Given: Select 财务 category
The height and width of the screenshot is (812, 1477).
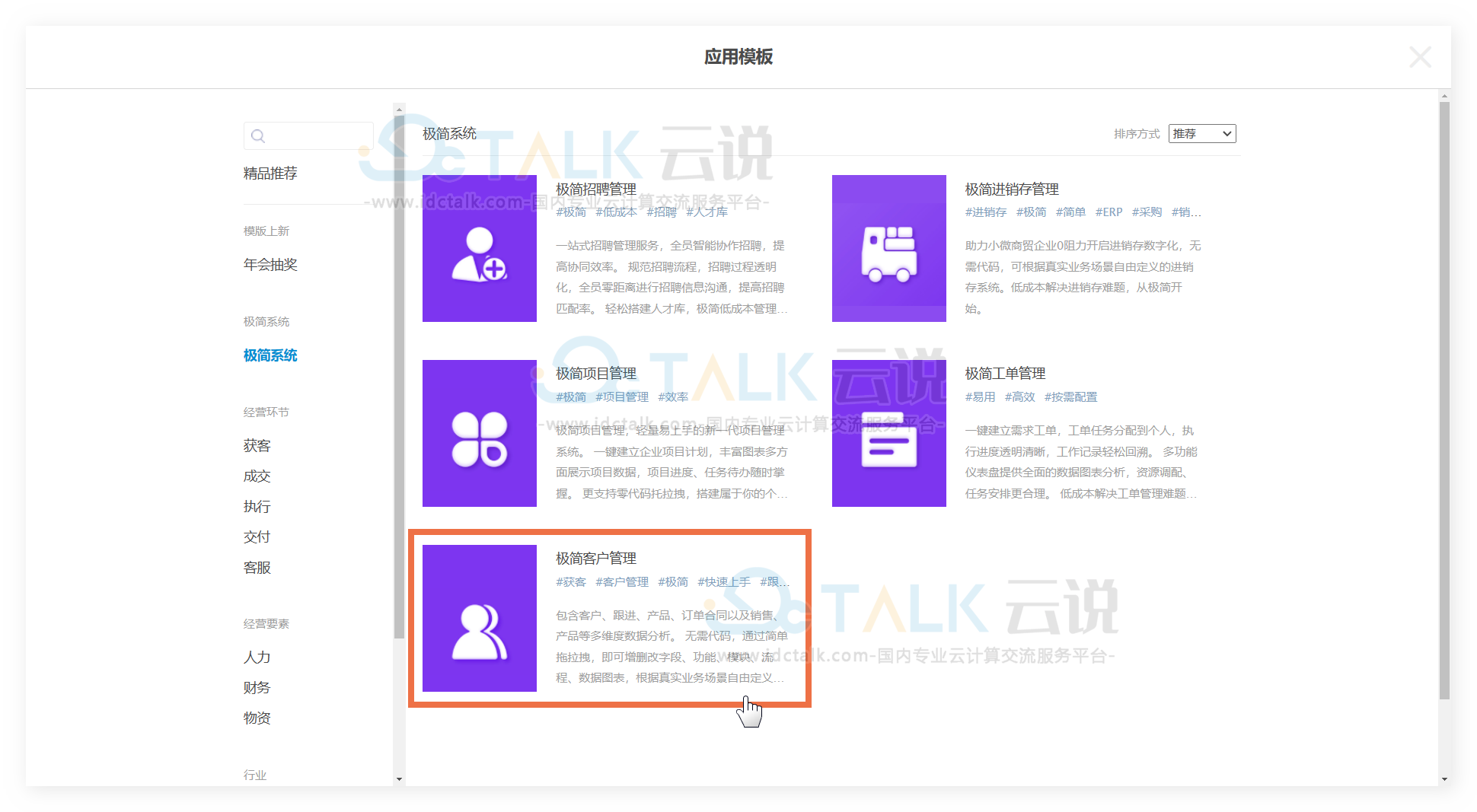Looking at the screenshot, I should click(x=257, y=688).
